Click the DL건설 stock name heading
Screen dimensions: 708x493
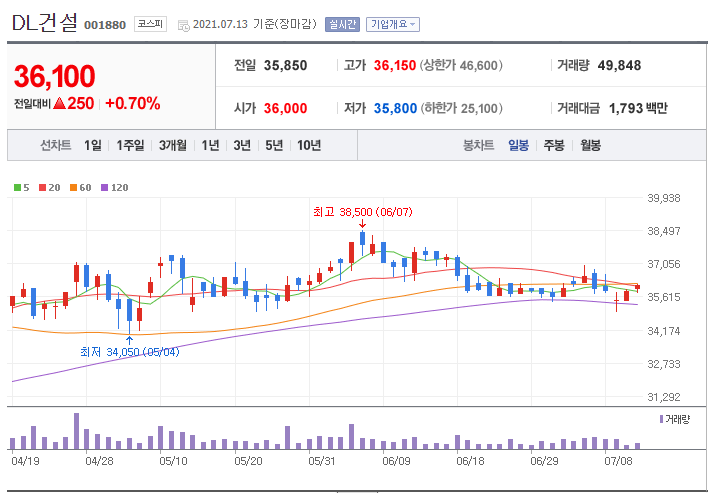[45, 23]
